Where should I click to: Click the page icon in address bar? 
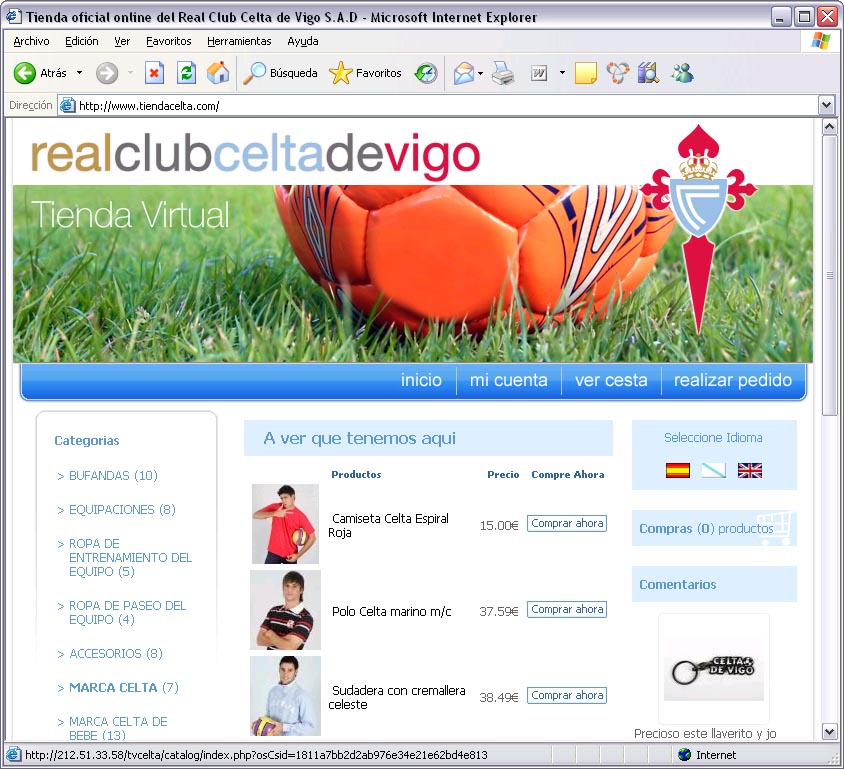click(x=67, y=105)
